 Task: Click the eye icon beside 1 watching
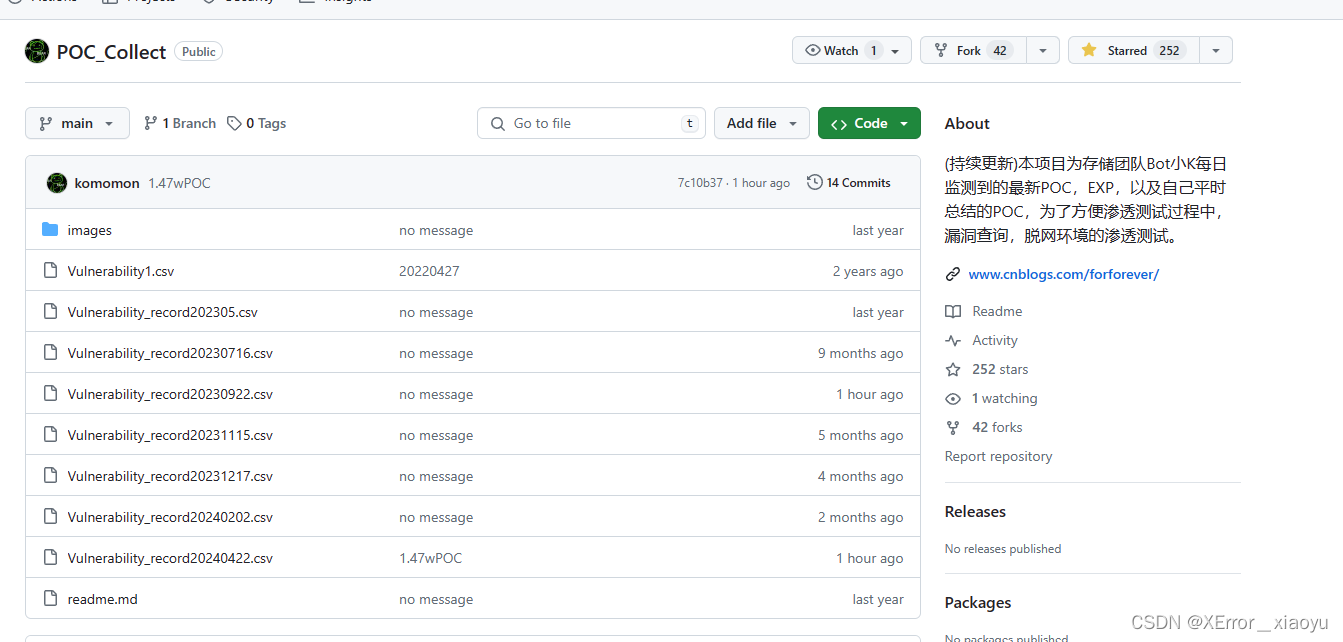pos(953,398)
